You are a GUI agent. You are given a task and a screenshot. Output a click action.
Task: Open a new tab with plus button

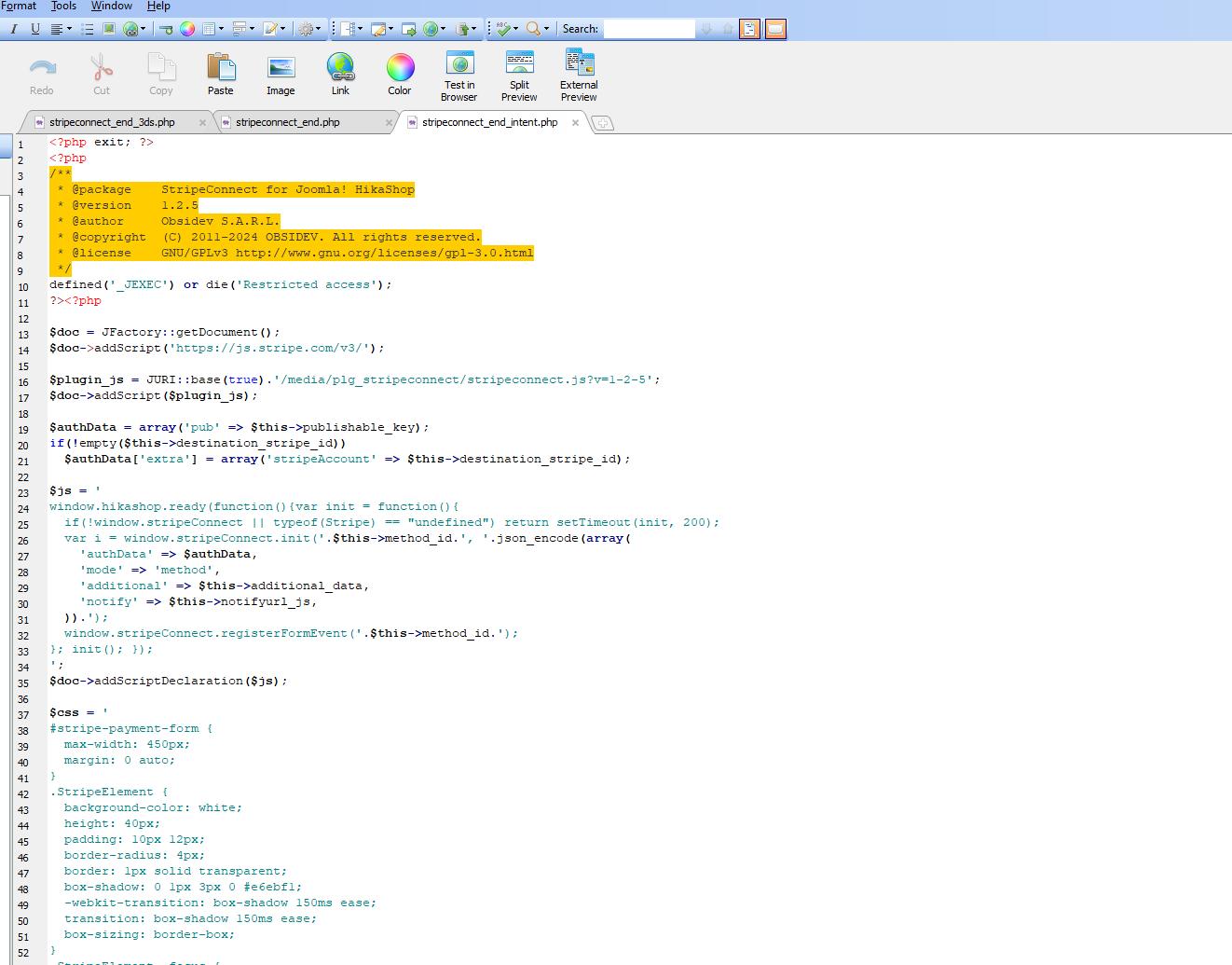(x=603, y=123)
